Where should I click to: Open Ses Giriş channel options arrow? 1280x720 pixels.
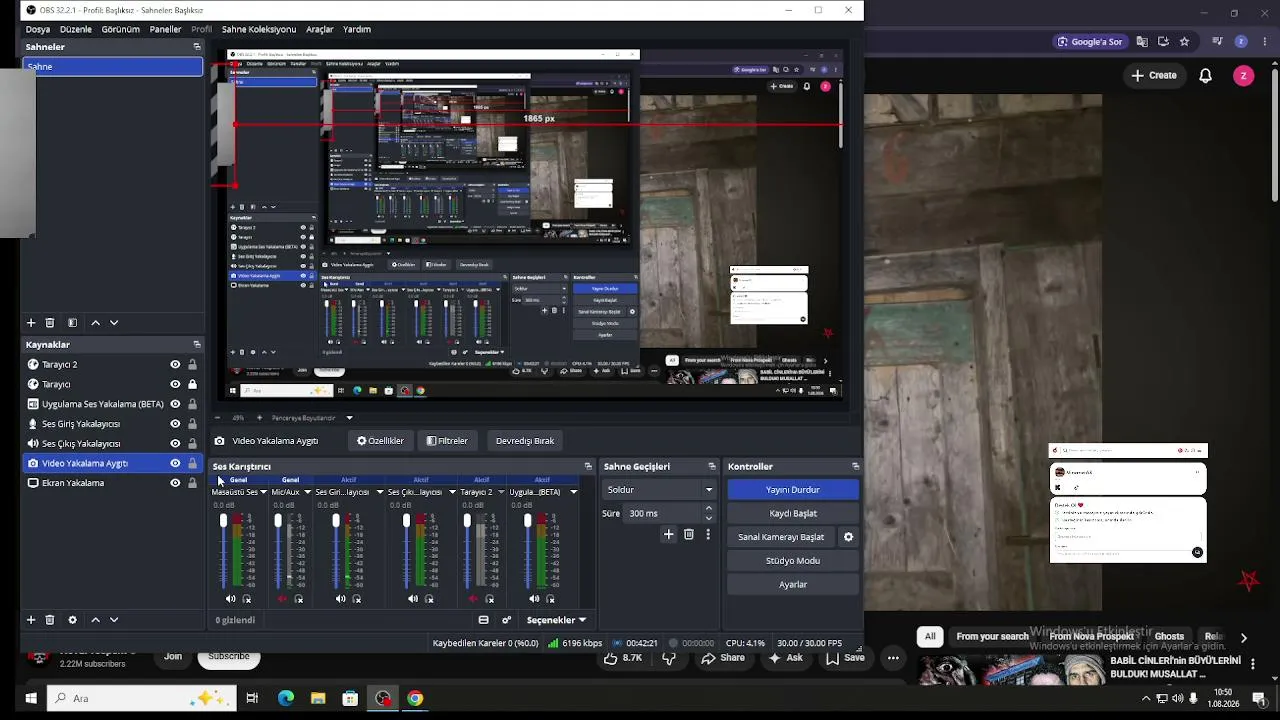click(379, 492)
